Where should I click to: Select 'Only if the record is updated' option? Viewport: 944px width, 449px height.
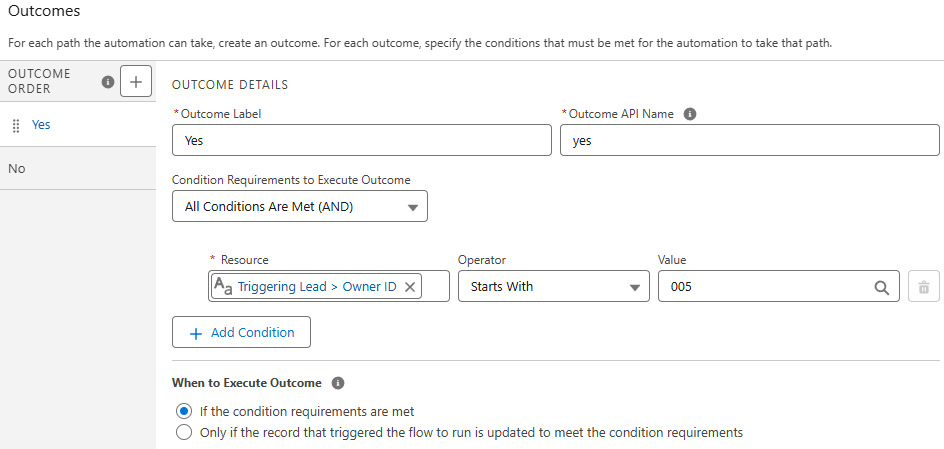tap(183, 433)
